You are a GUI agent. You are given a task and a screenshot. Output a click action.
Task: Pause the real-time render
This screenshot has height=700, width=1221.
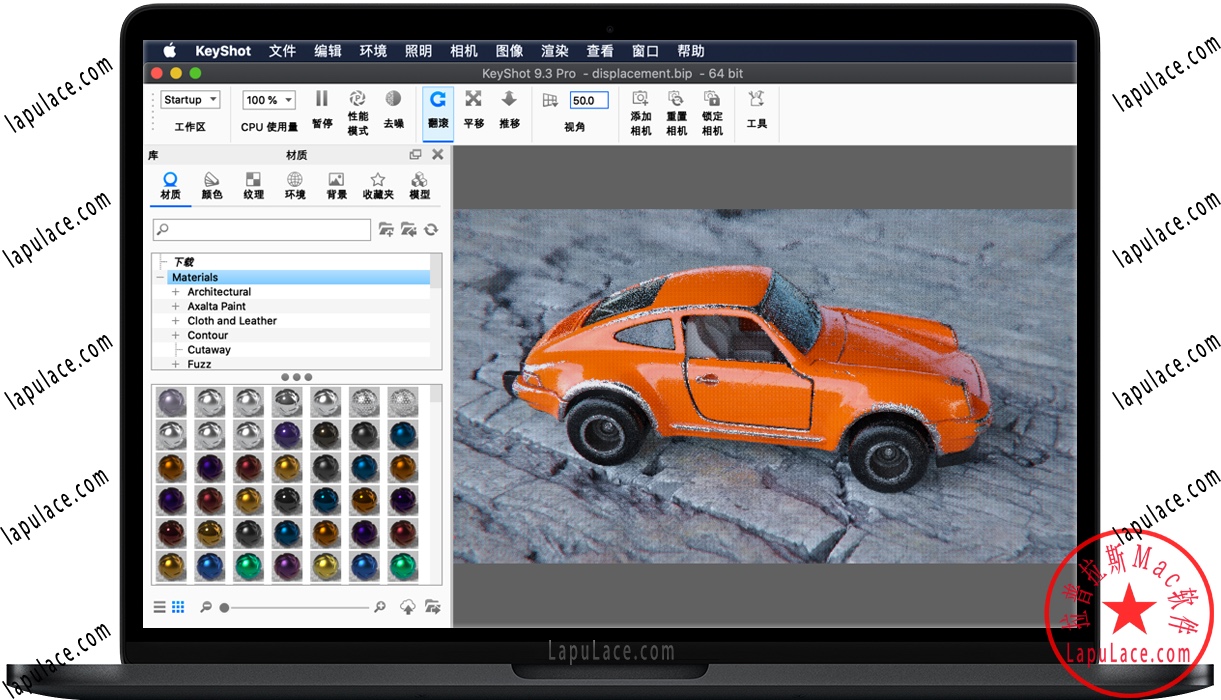coord(322,110)
